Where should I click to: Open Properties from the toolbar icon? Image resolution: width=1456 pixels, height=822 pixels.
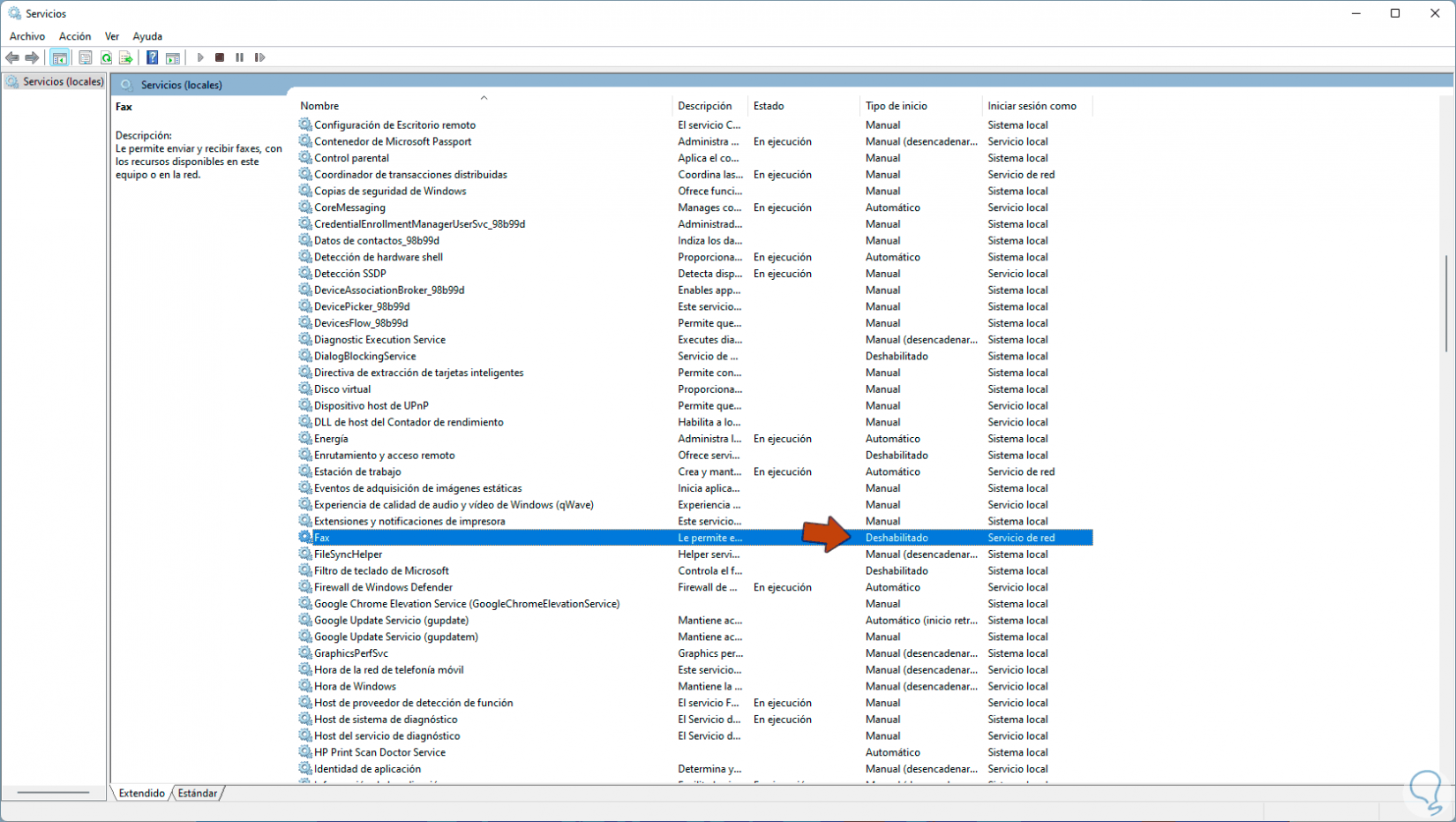point(86,58)
